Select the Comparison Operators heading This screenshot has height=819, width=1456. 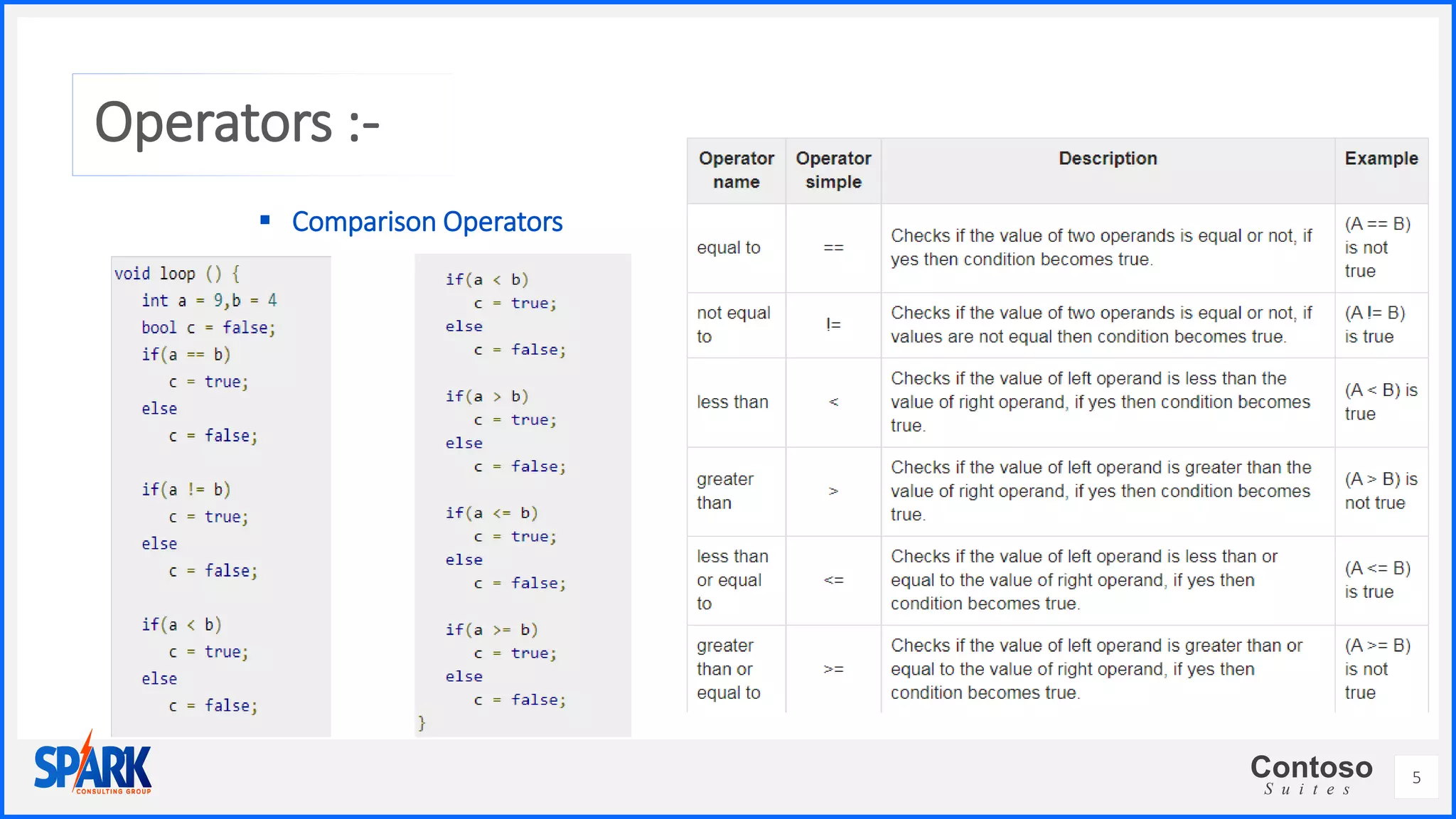click(427, 222)
